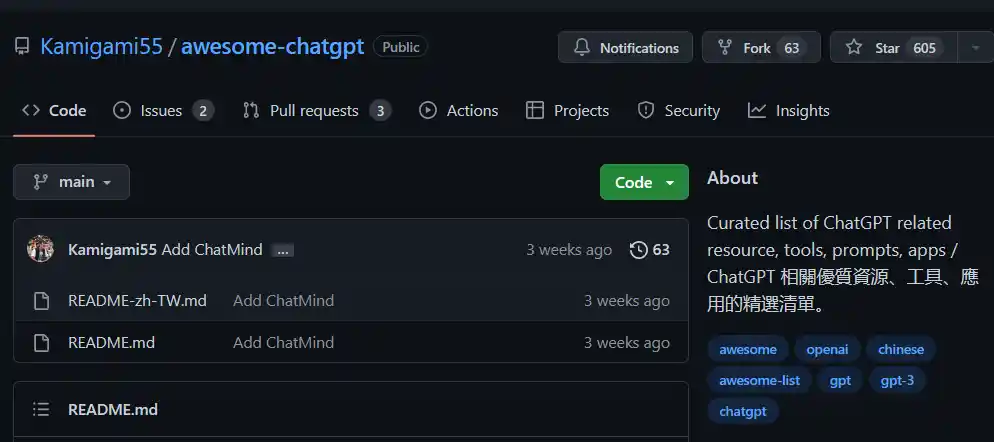Go to the Actions tab

click(x=459, y=111)
